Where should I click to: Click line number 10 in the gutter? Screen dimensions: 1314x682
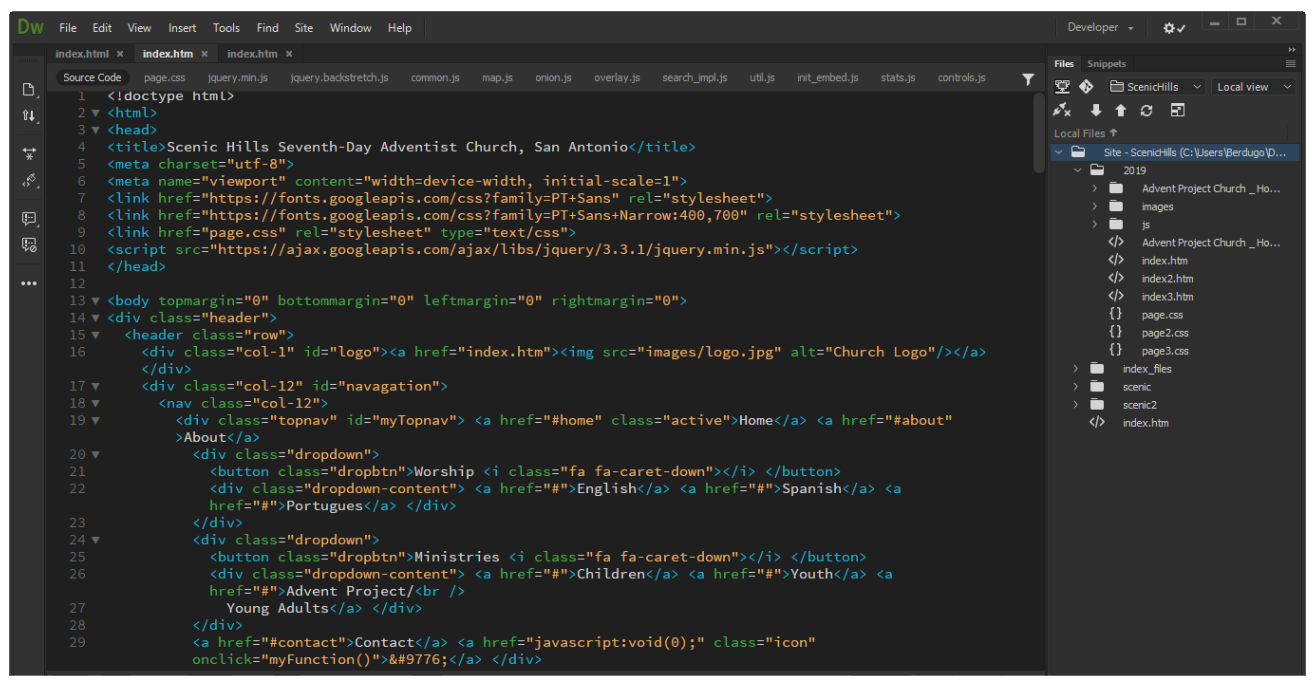coord(77,249)
